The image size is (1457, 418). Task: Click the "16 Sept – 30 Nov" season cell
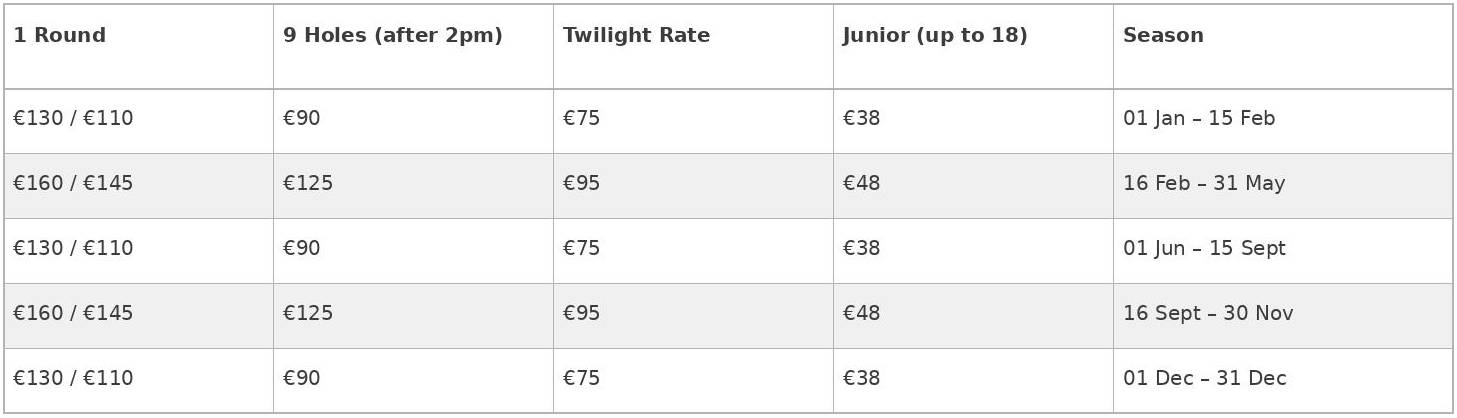click(x=1207, y=314)
